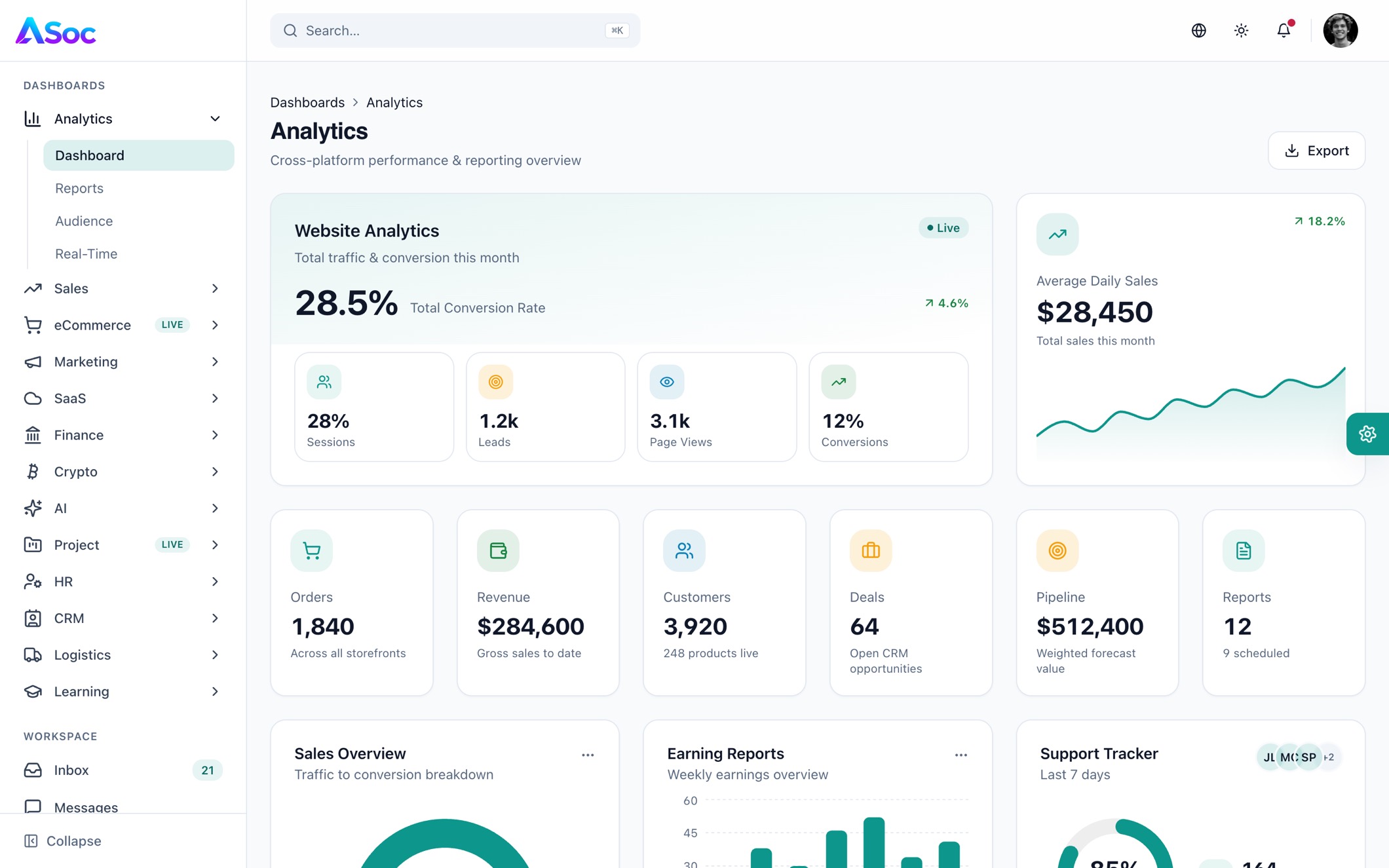
Task: Collapse the Analytics sidebar section
Action: click(x=215, y=119)
